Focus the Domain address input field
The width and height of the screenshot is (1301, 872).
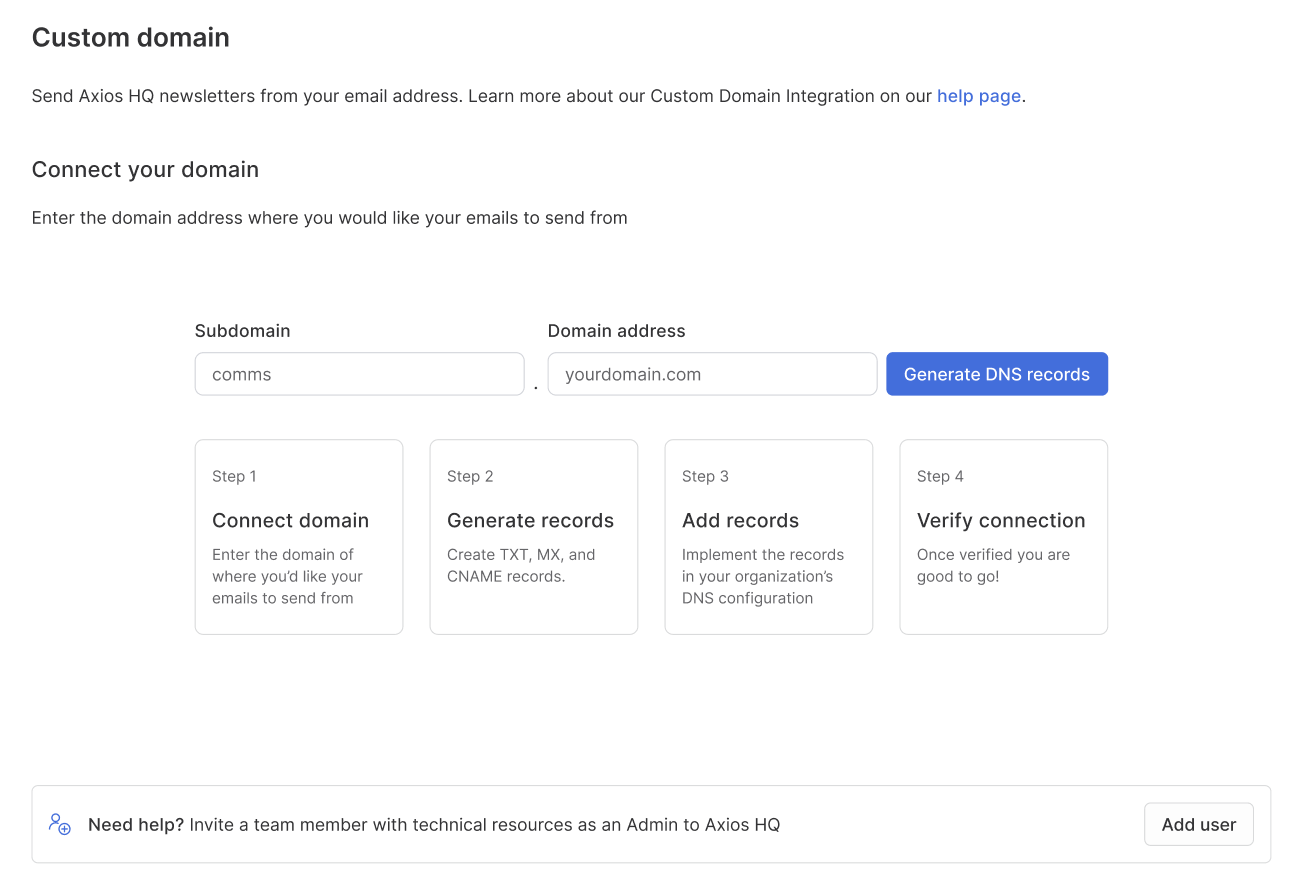pos(712,374)
